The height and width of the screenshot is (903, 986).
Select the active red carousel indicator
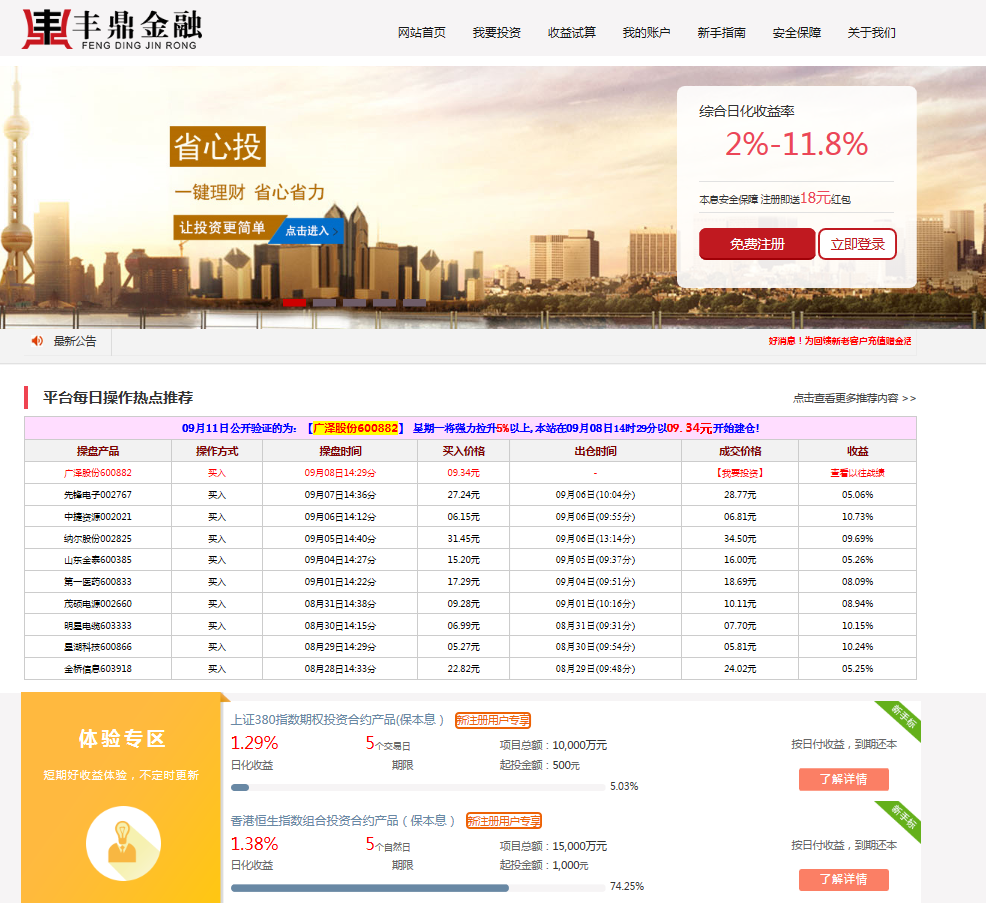coord(294,302)
